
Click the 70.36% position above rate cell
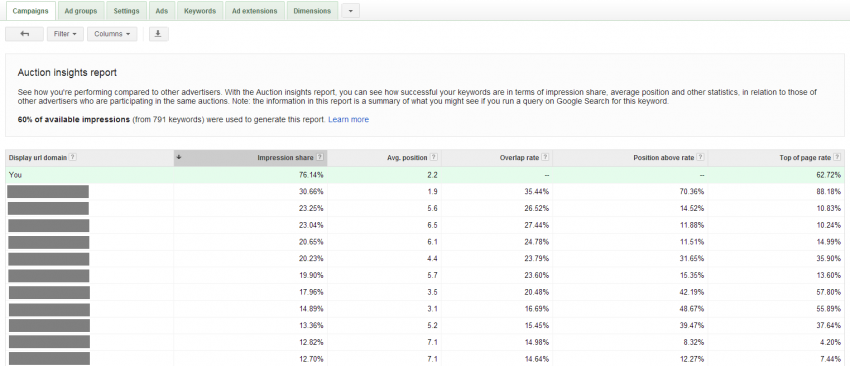pos(693,192)
